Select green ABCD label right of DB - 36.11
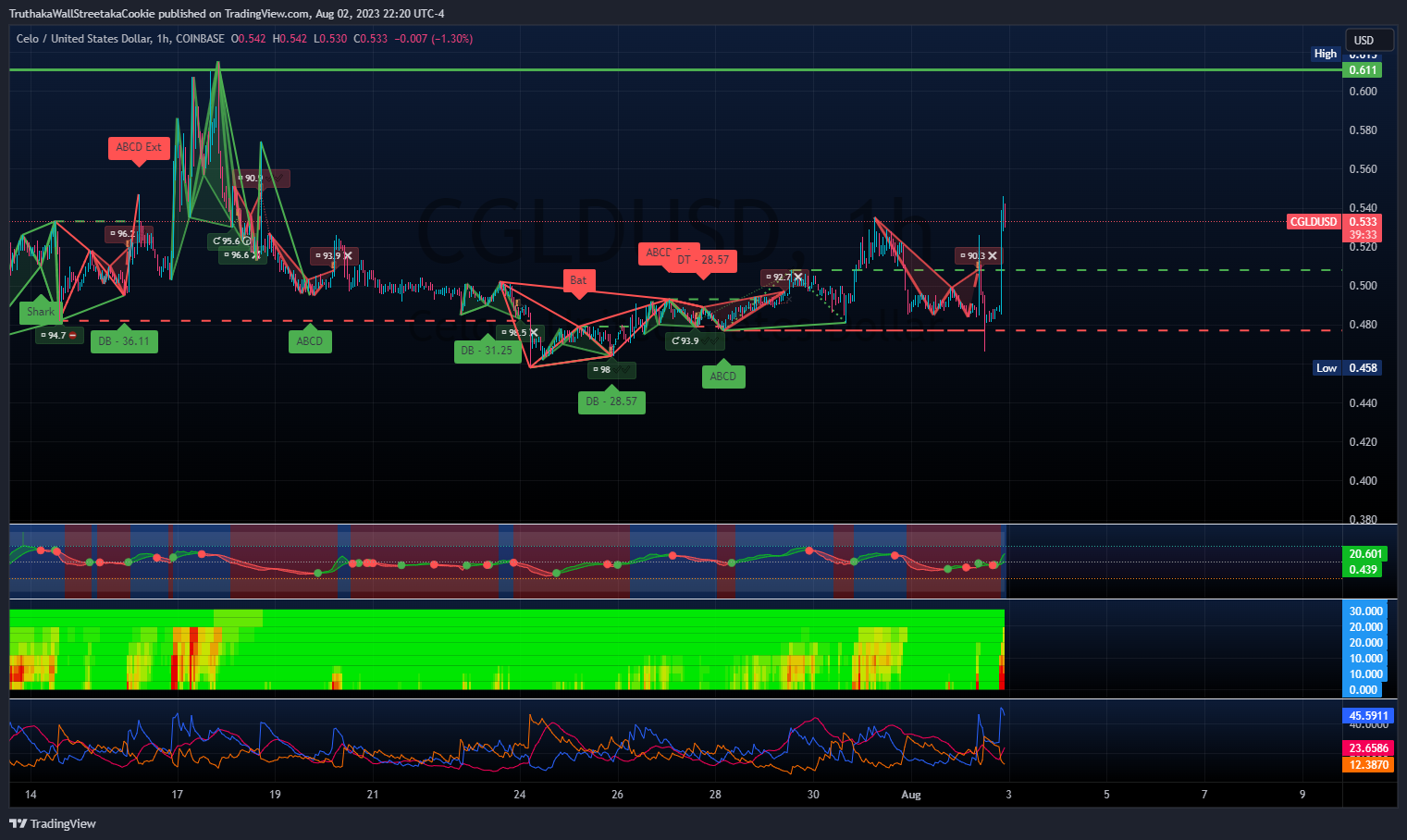The image size is (1407, 840). pyautogui.click(x=310, y=341)
